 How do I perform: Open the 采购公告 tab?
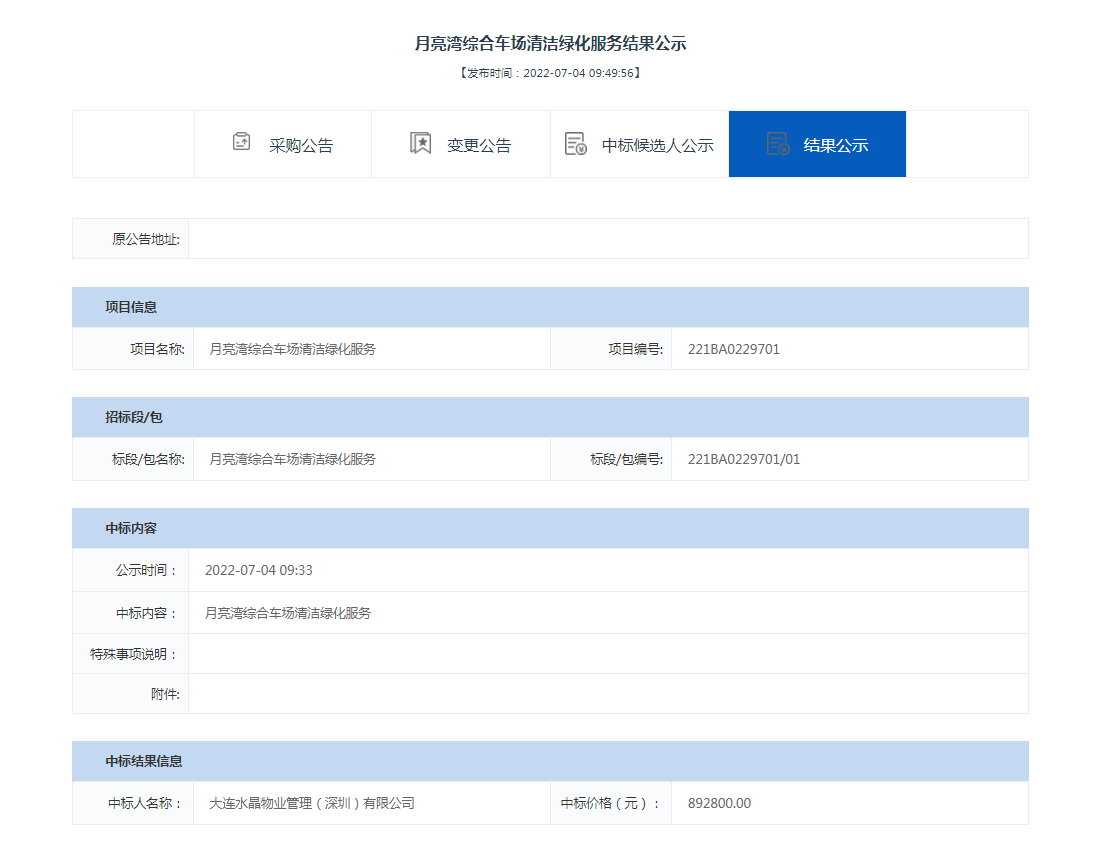click(283, 144)
